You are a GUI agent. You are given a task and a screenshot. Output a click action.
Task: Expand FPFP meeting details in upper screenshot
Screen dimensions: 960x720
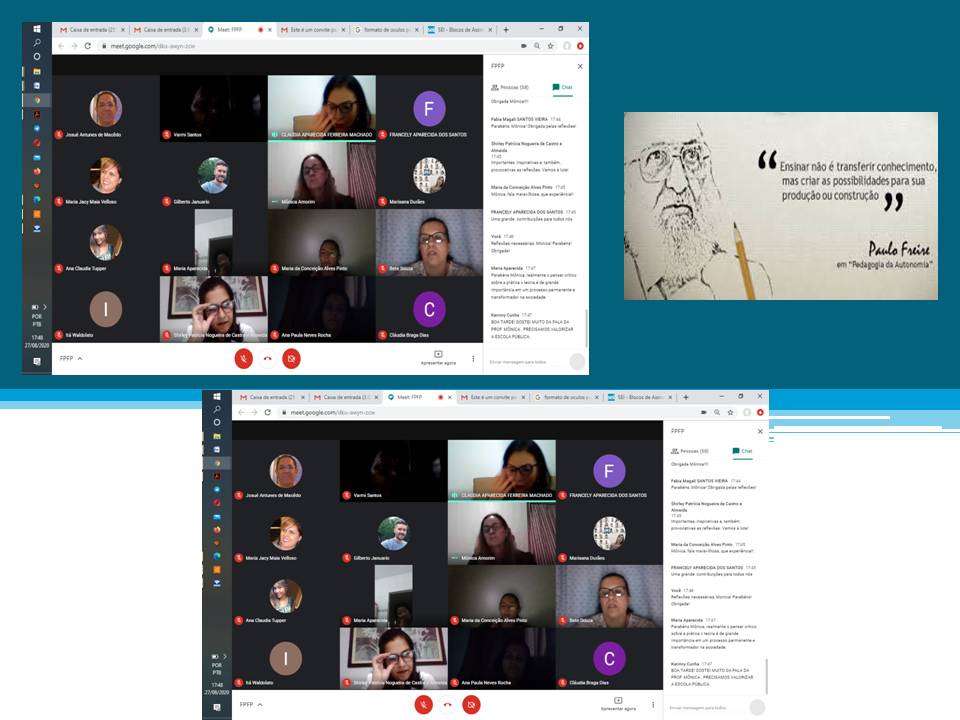(x=71, y=359)
